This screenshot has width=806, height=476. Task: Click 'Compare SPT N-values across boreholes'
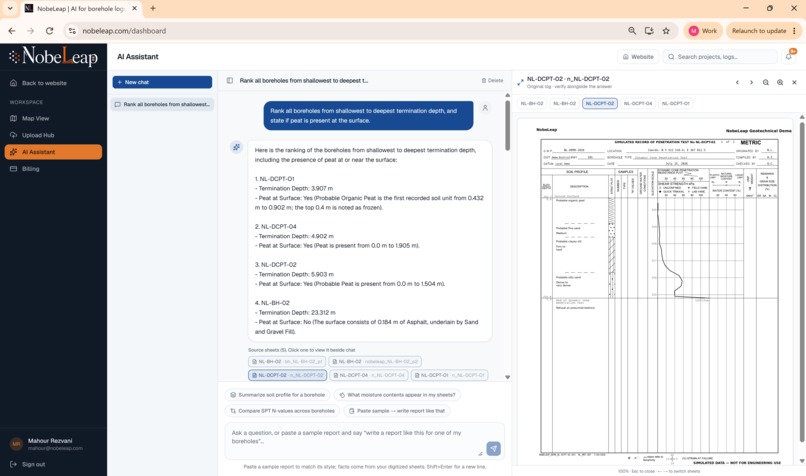pos(282,411)
